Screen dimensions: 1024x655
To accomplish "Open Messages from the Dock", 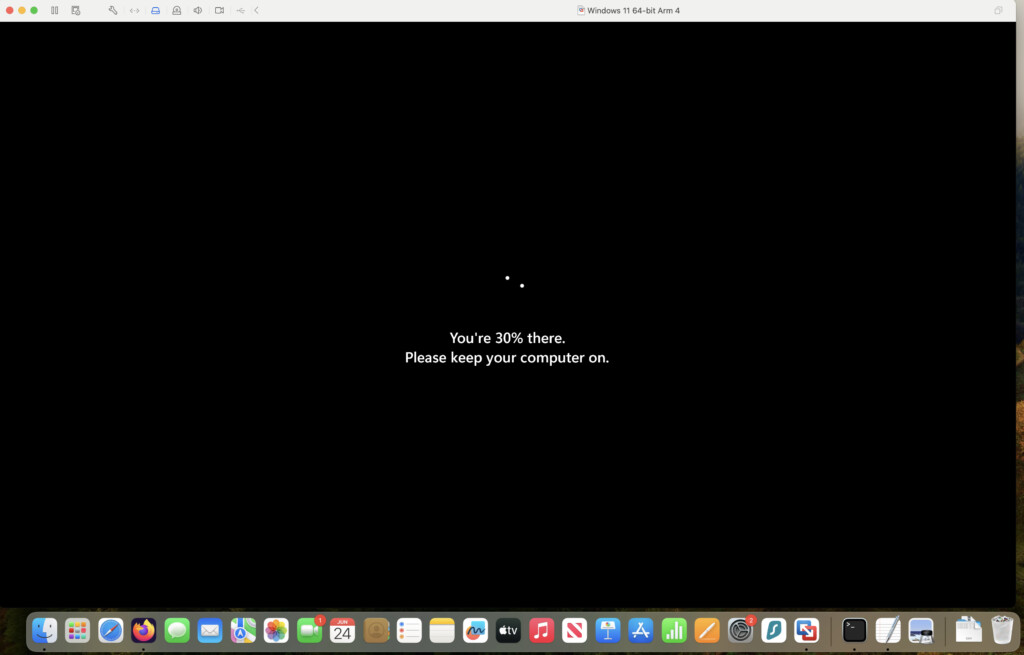I will (x=177, y=630).
